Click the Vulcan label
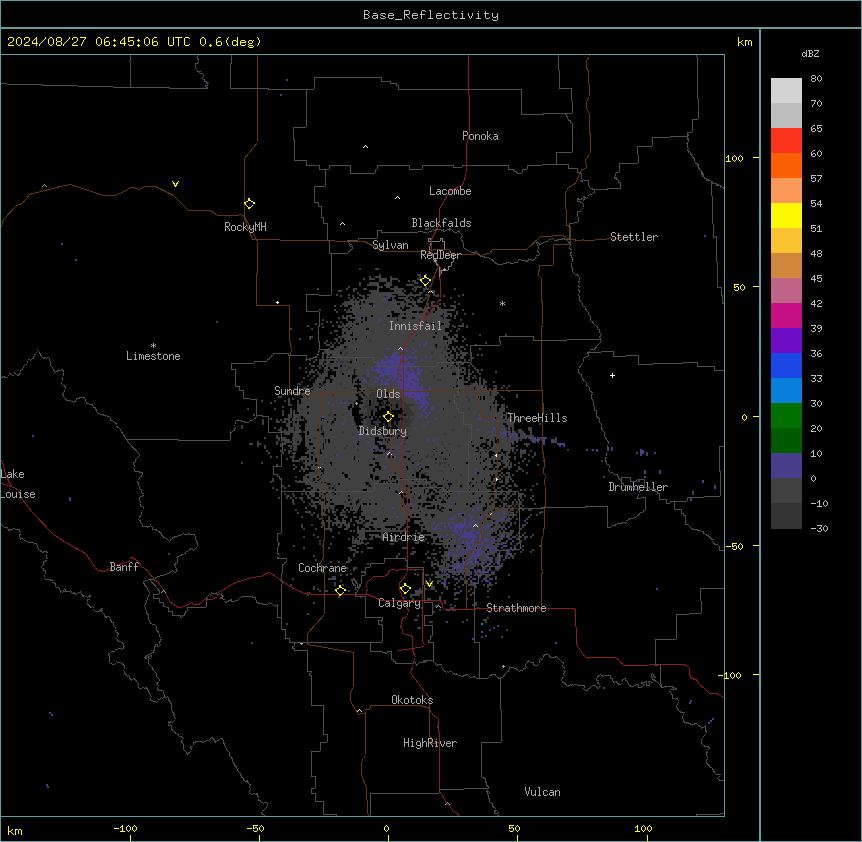 [x=543, y=792]
